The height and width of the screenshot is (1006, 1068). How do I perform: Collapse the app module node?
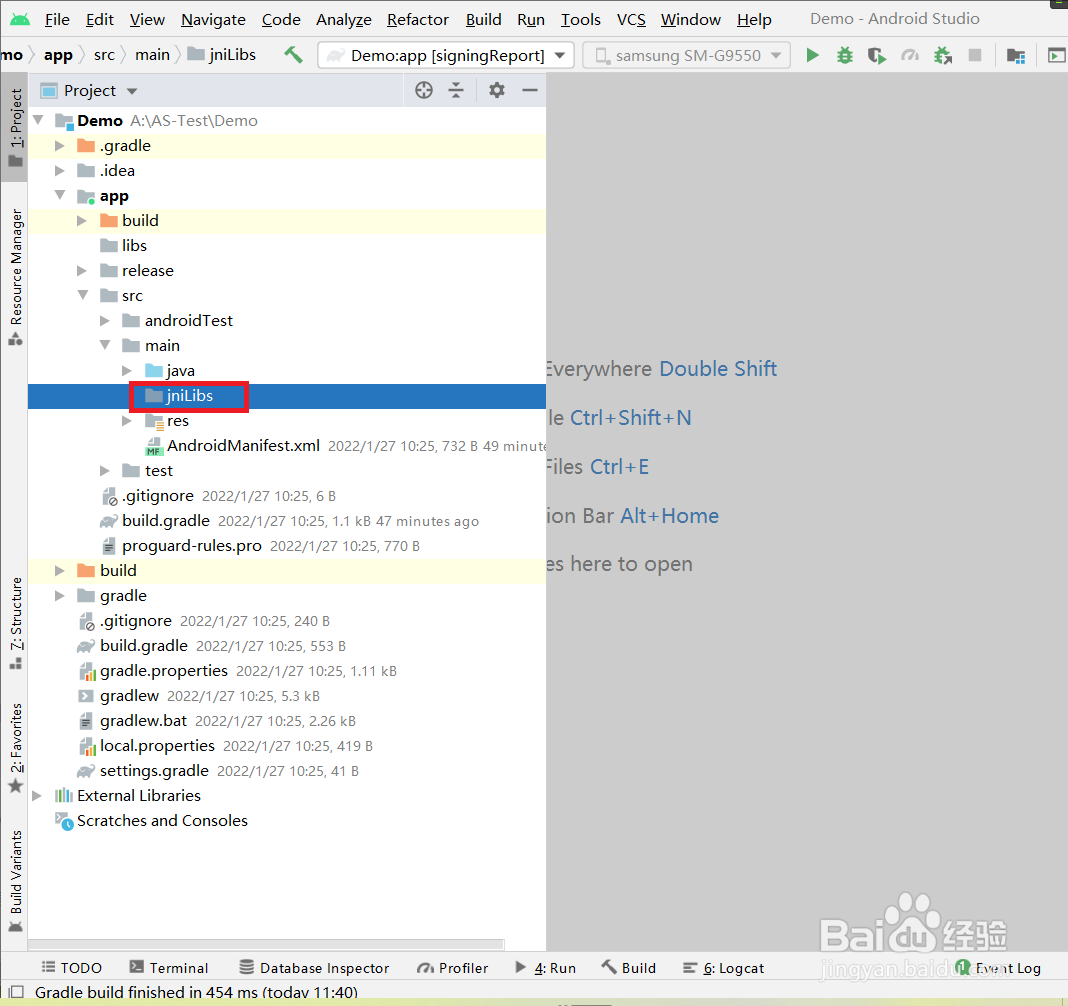(60, 195)
